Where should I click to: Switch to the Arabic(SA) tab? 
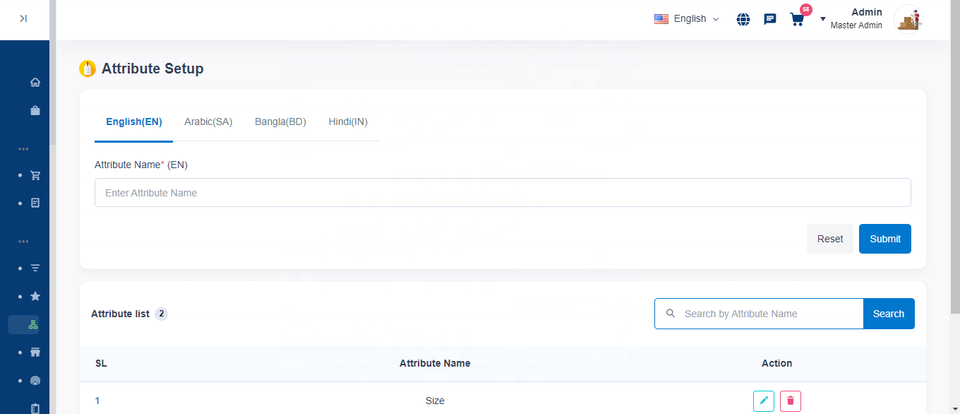click(x=208, y=122)
